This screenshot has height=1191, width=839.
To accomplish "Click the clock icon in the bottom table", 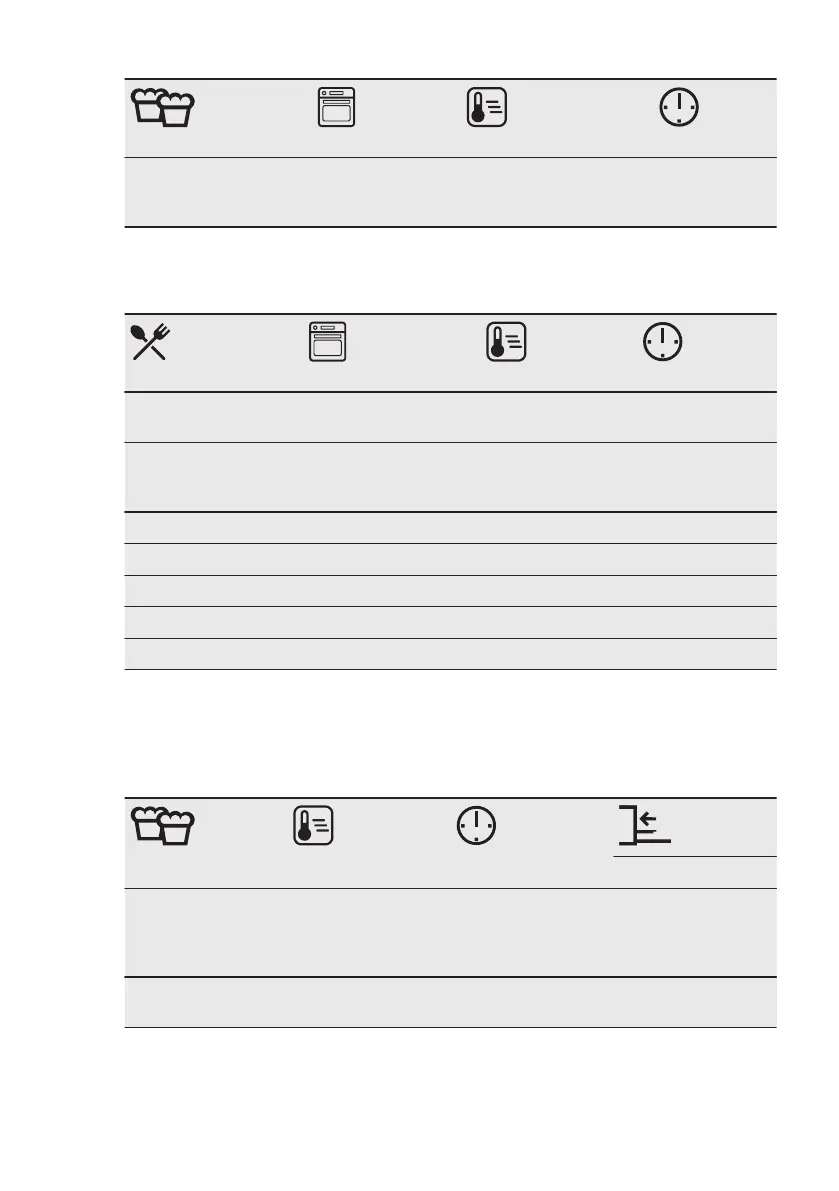I will pos(476,826).
